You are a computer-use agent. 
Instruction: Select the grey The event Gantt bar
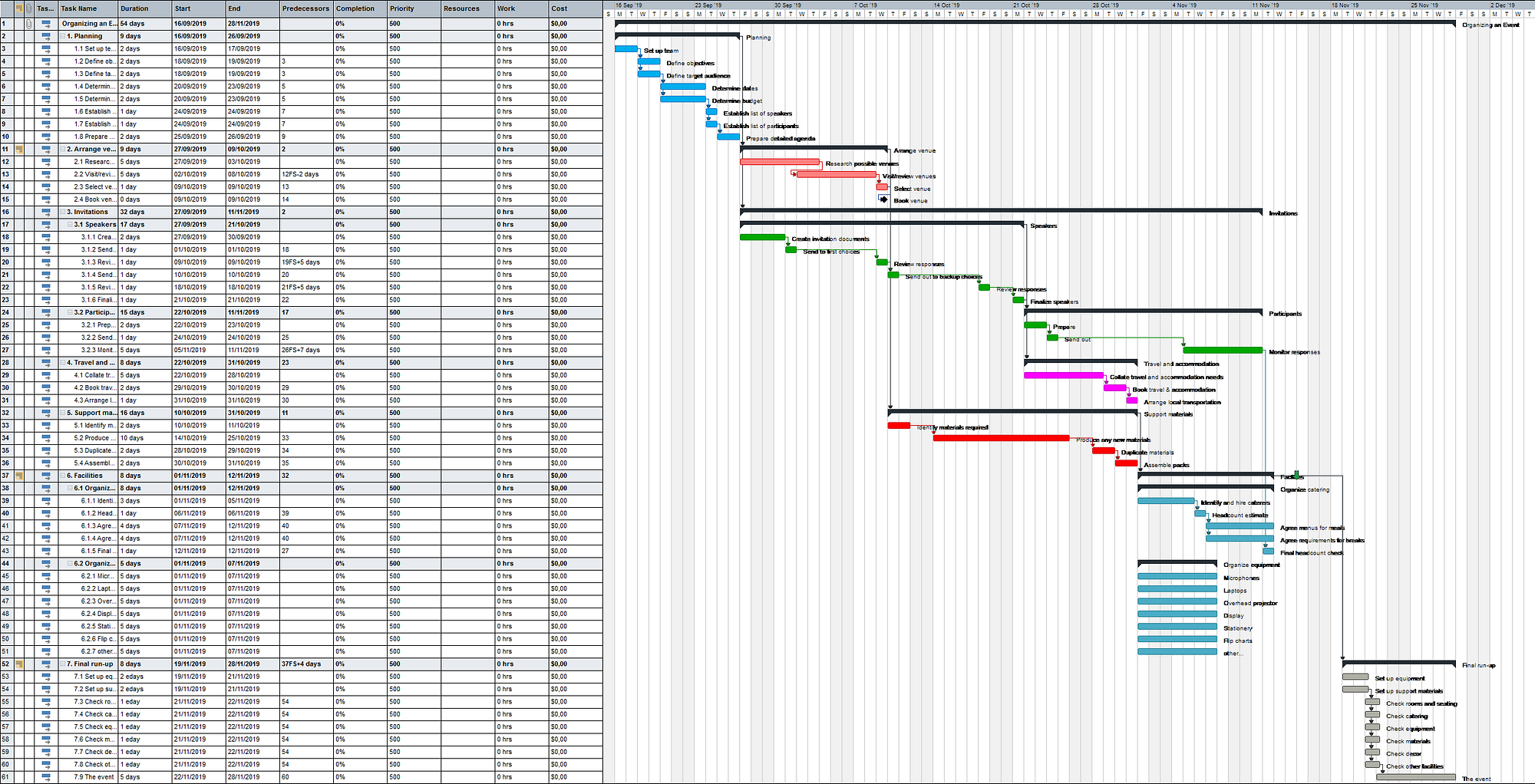1416,777
